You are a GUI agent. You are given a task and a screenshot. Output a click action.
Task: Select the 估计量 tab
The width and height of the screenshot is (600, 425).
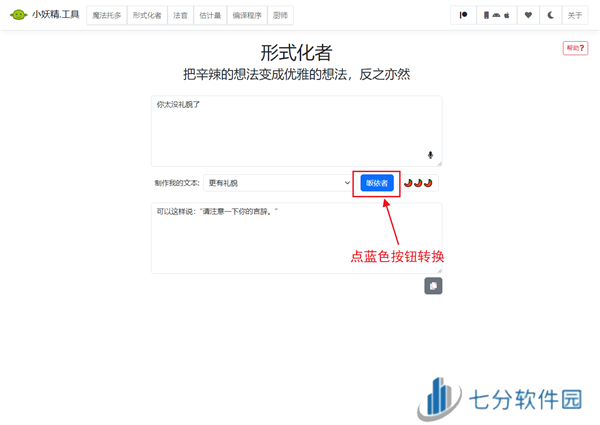[210, 16]
